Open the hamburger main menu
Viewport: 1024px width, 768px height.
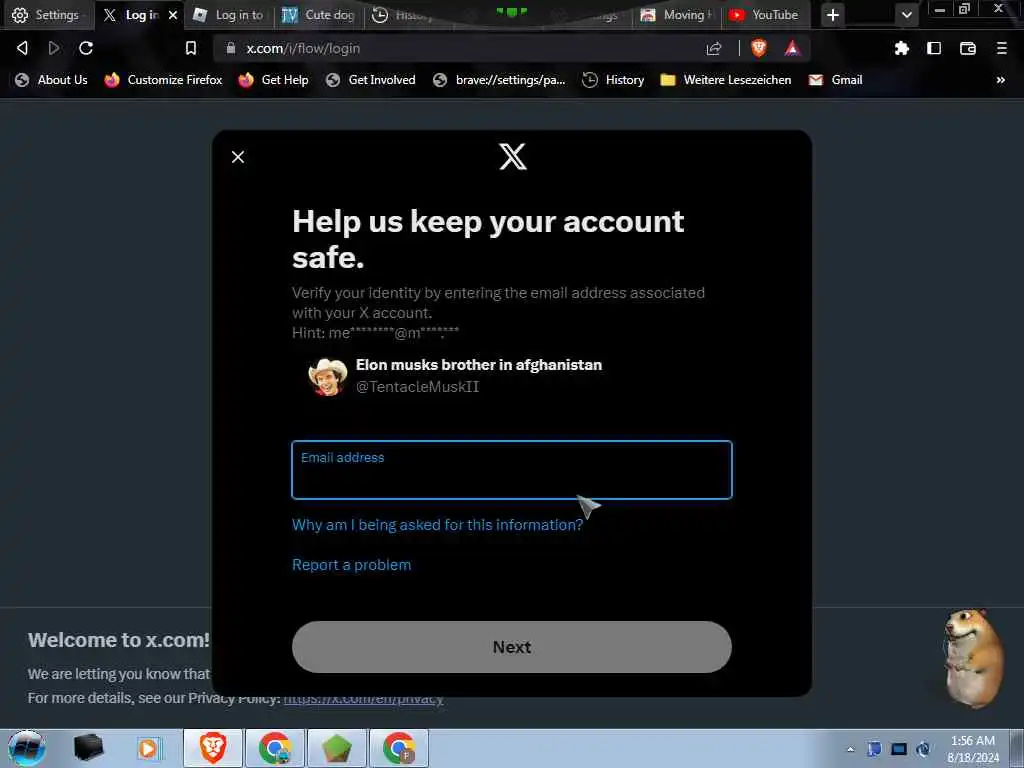pos(1001,48)
